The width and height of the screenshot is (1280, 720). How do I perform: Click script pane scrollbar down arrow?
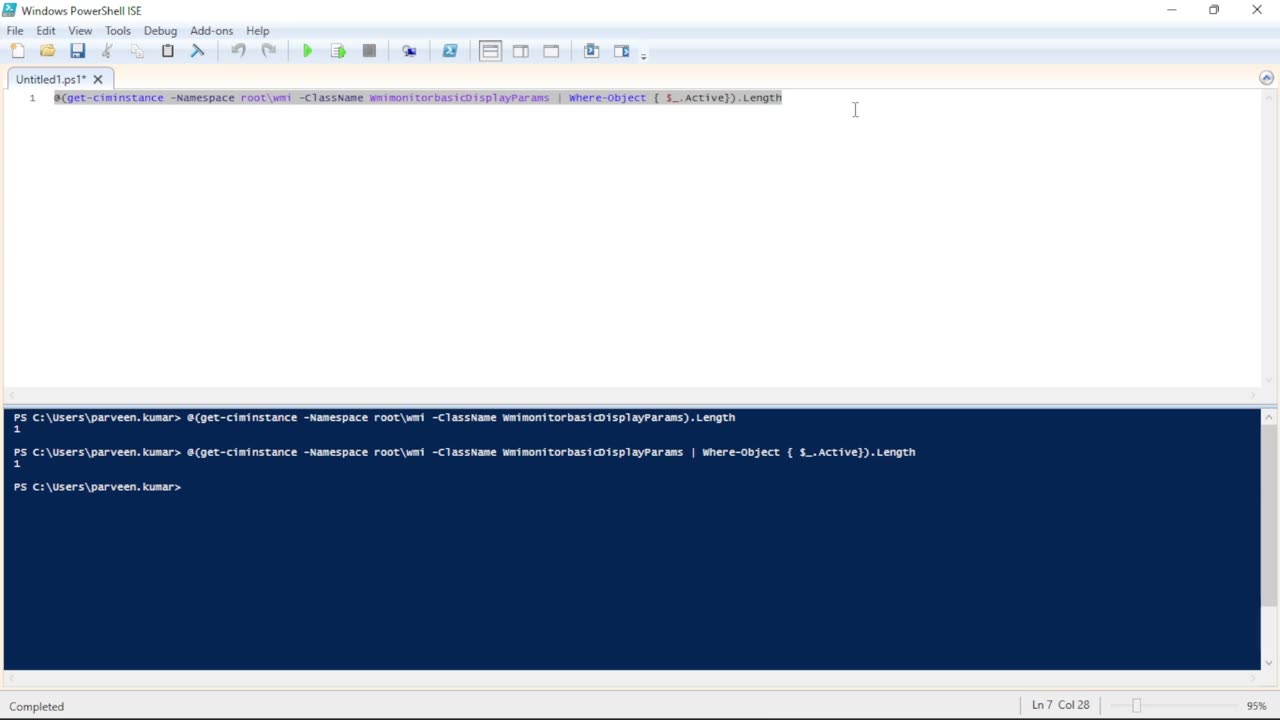(1268, 380)
